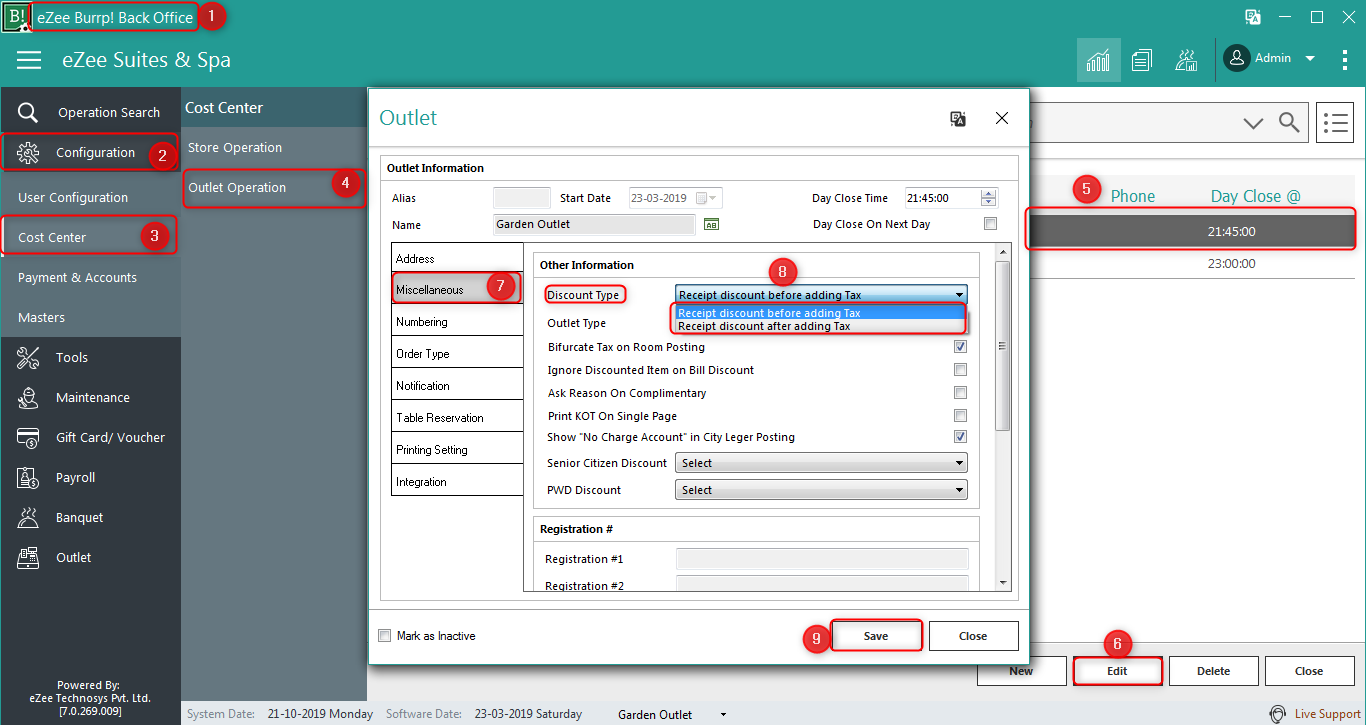Switch to the Notification tab
This screenshot has width=1366, height=725.
(457, 386)
